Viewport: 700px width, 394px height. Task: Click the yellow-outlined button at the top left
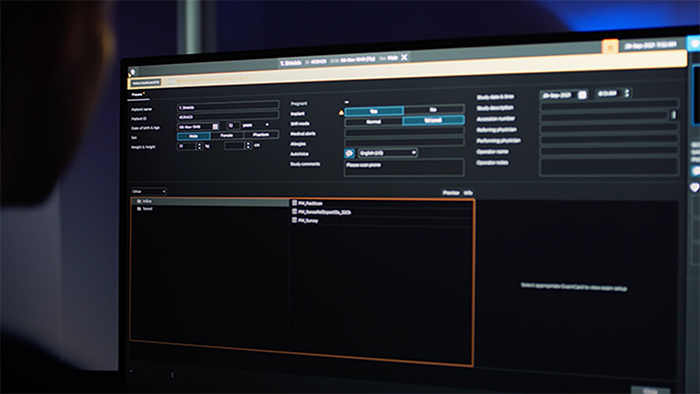coord(145,83)
